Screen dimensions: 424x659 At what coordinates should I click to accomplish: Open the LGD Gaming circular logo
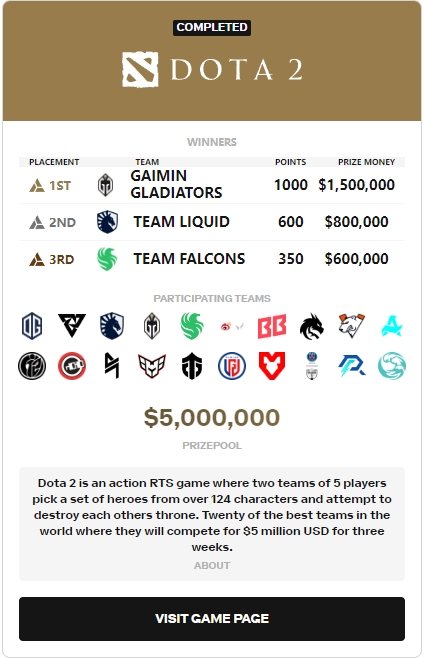click(232, 366)
